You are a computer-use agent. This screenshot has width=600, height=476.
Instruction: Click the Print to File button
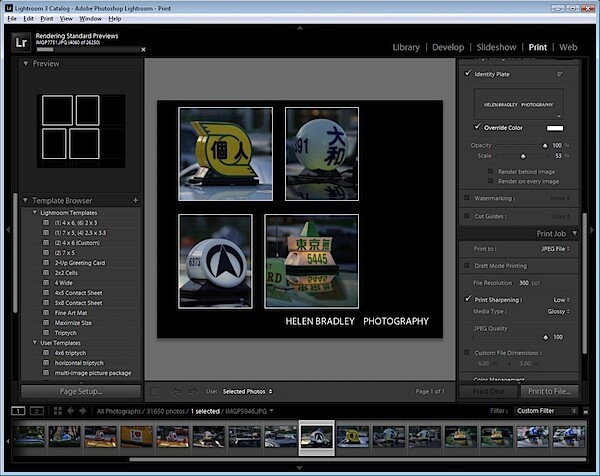coord(549,391)
